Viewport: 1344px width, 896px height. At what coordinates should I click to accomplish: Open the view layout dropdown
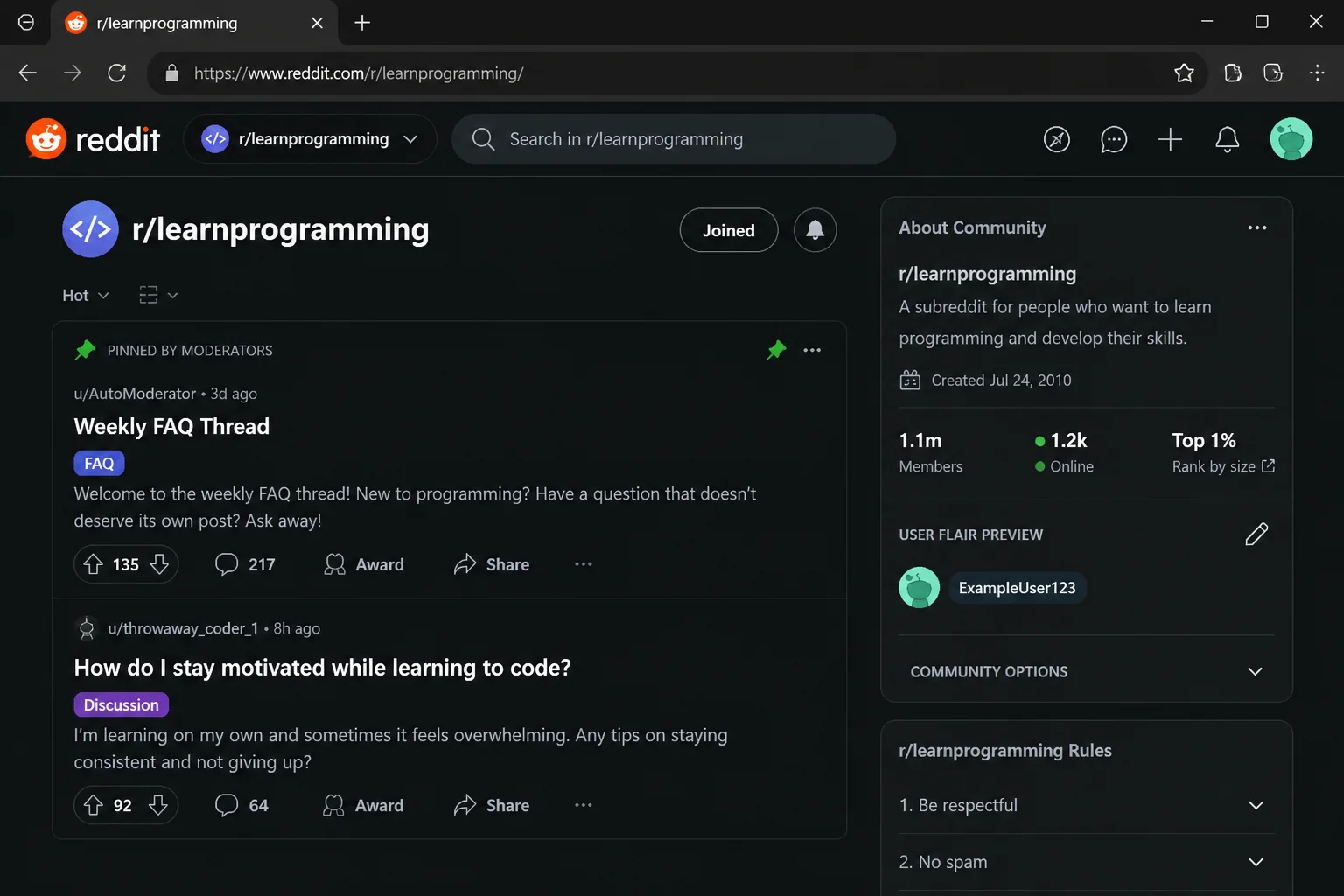pos(158,296)
